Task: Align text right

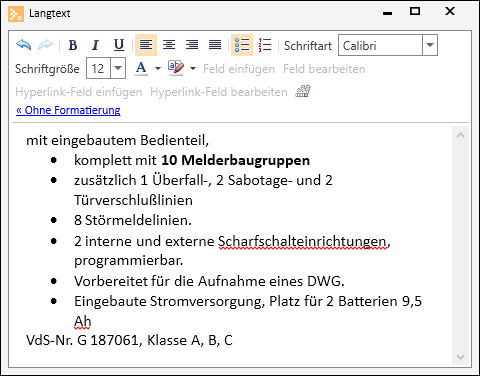Action: pyautogui.click(x=192, y=45)
